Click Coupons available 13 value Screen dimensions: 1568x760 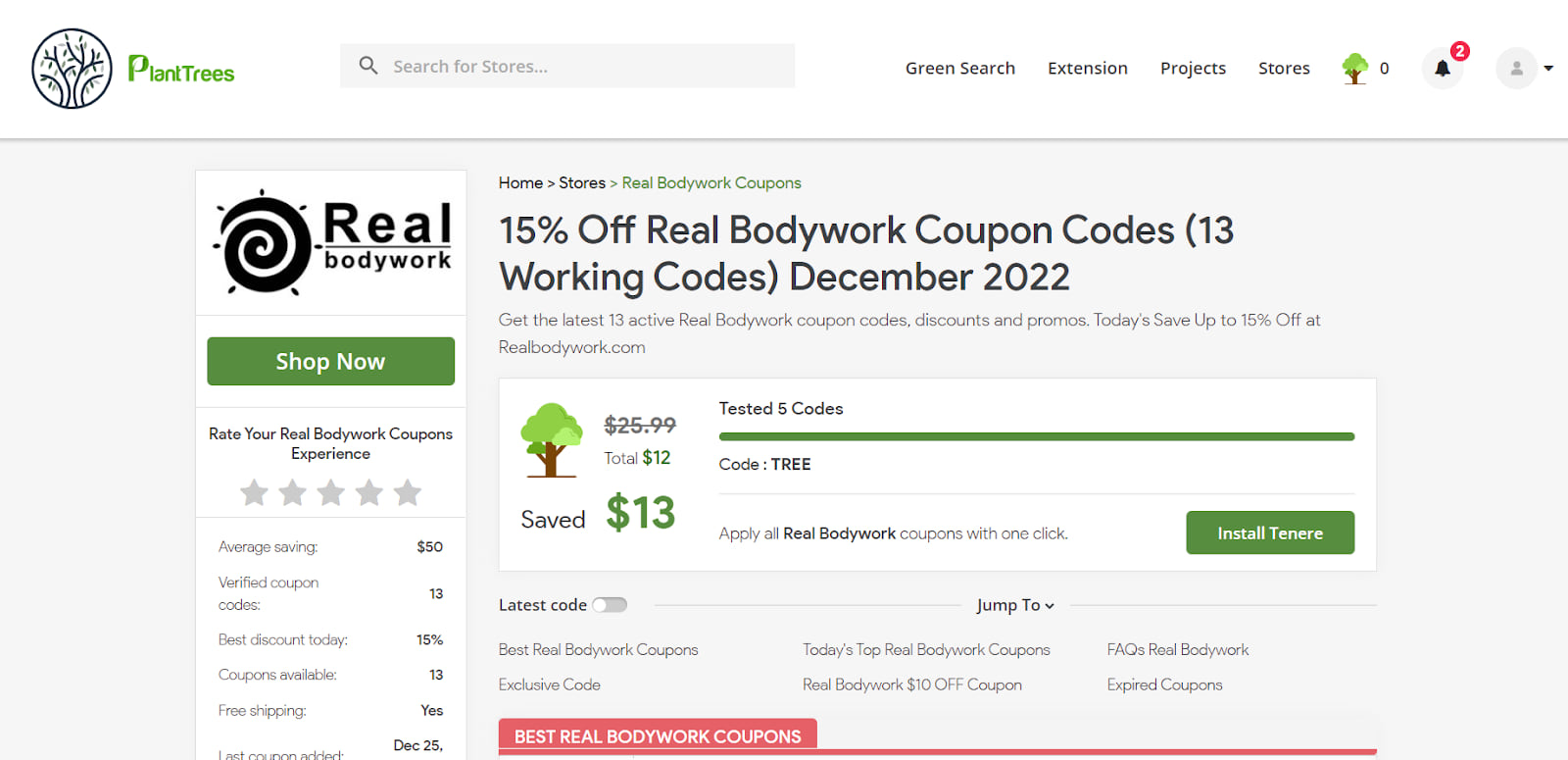436,675
